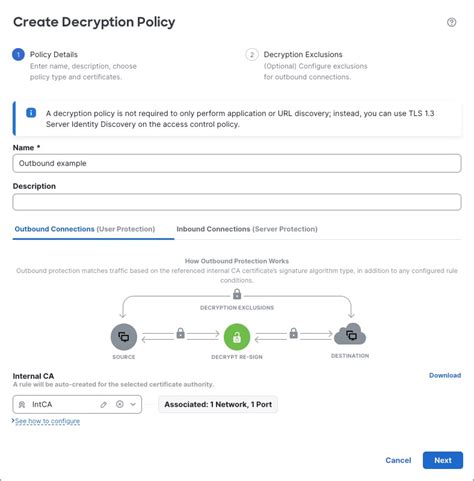Viewport: 474px width, 481px height.
Task: Click the certificate icon beside IntCA
Action: (22, 404)
